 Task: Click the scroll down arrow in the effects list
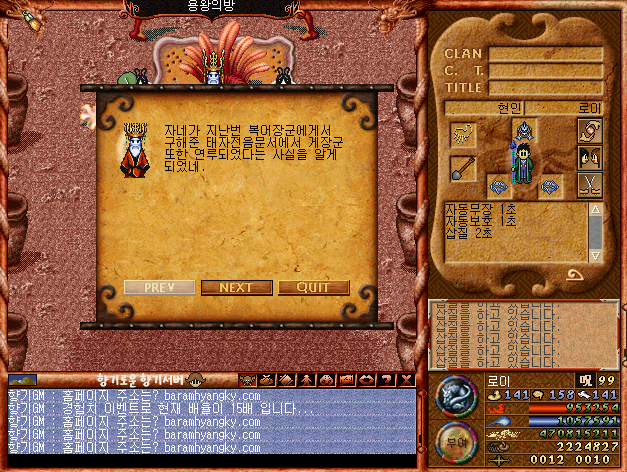pos(595,256)
